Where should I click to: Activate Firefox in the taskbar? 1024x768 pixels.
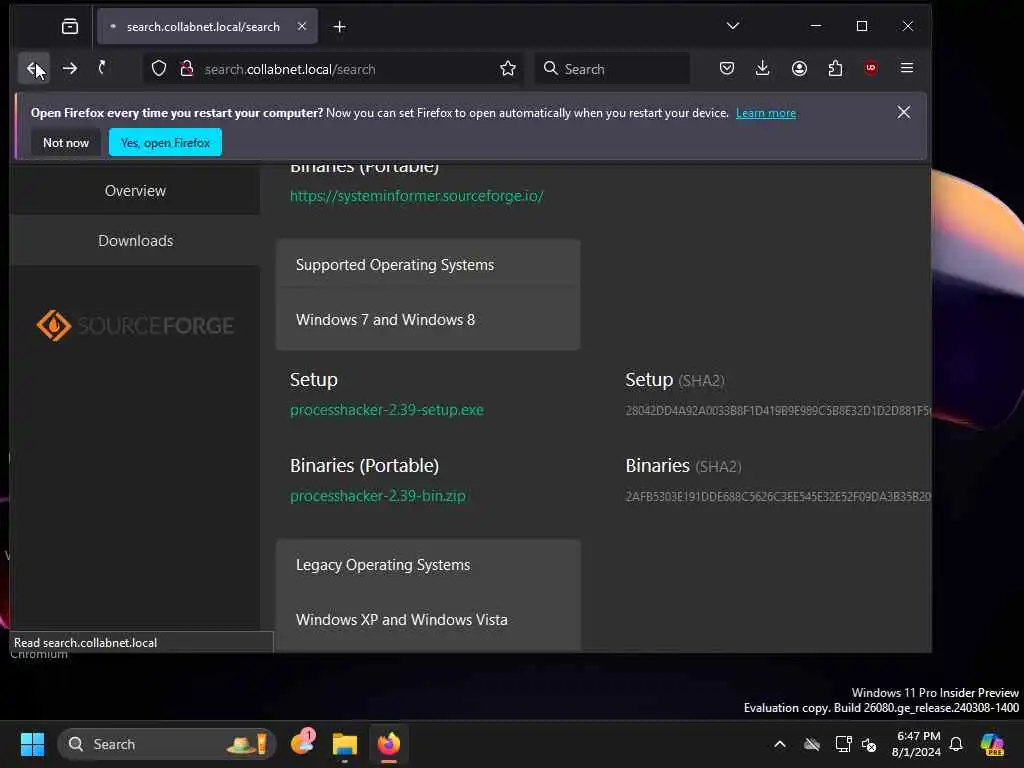[x=389, y=744]
